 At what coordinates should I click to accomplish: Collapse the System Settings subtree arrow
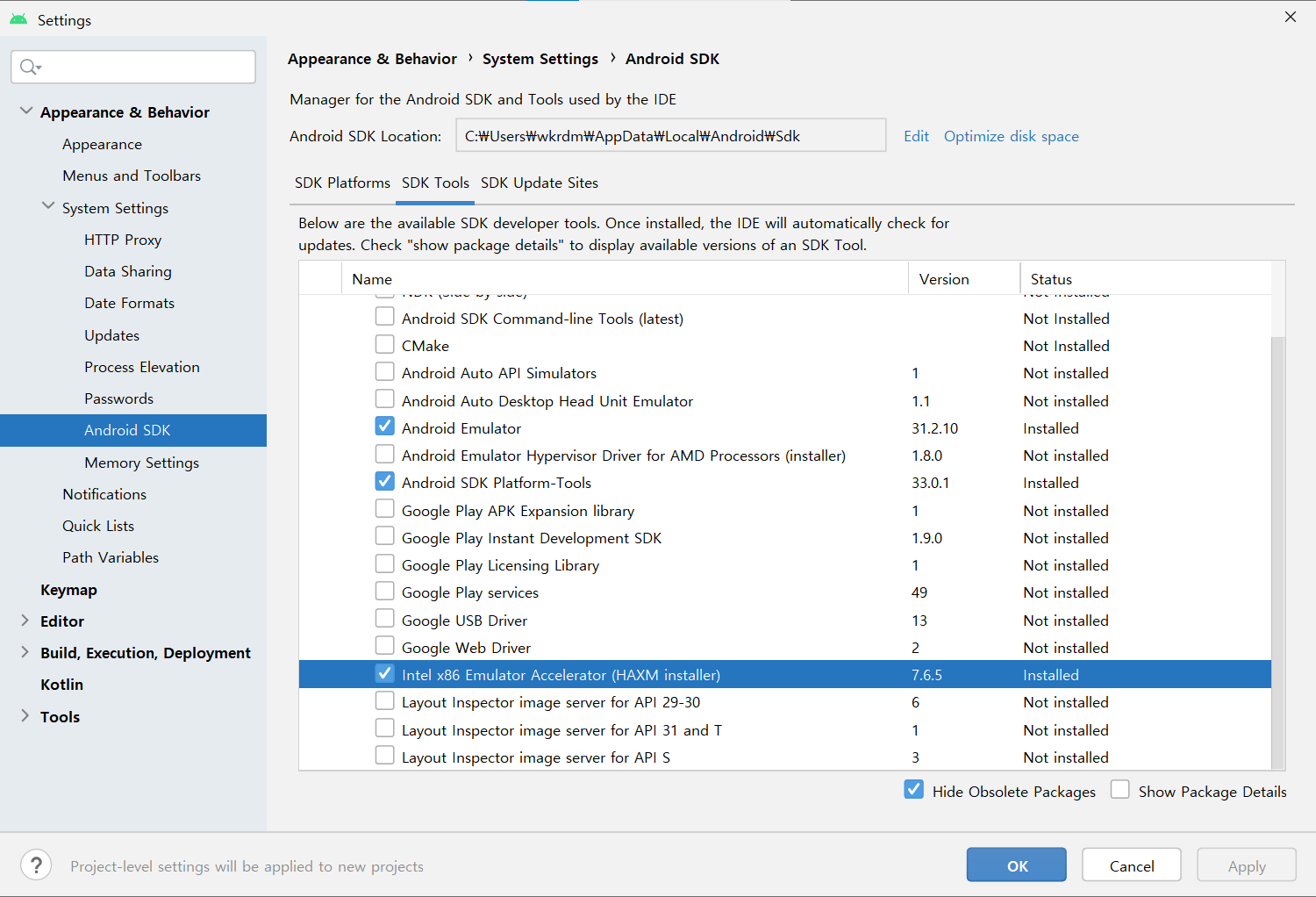[48, 207]
